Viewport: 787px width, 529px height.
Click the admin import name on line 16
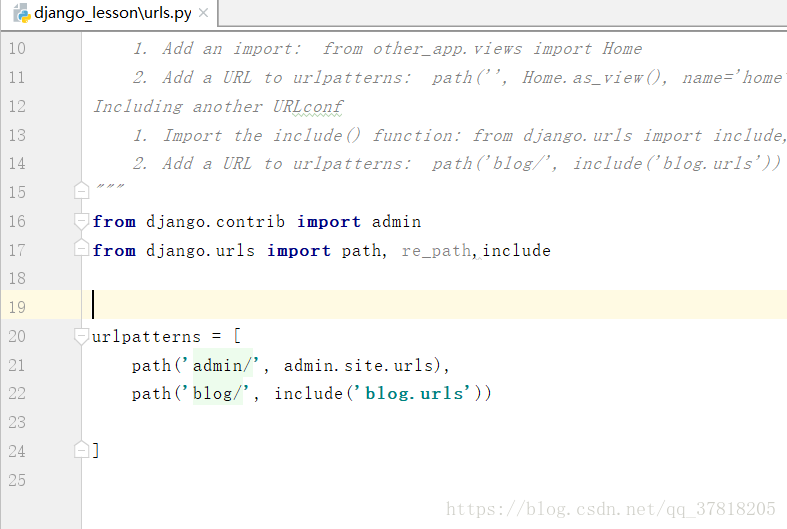pyautogui.click(x=397, y=221)
